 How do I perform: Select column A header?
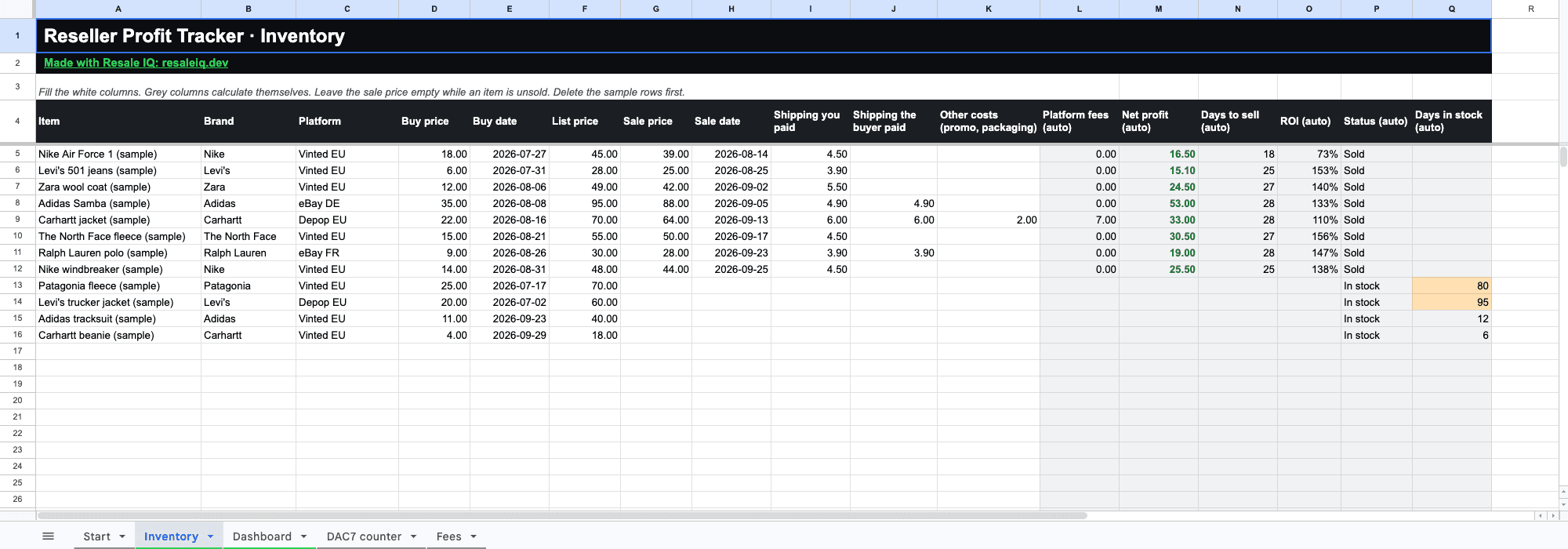pyautogui.click(x=118, y=9)
